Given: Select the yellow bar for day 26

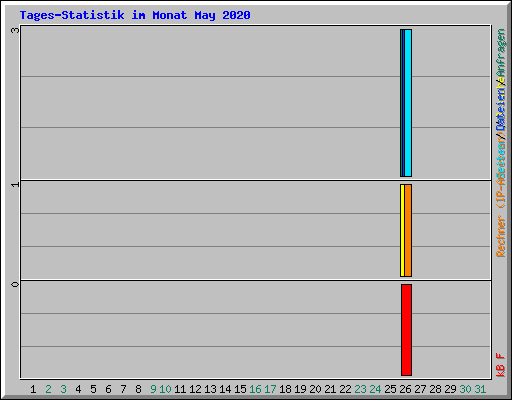Looking at the screenshot, I should coord(402,230).
